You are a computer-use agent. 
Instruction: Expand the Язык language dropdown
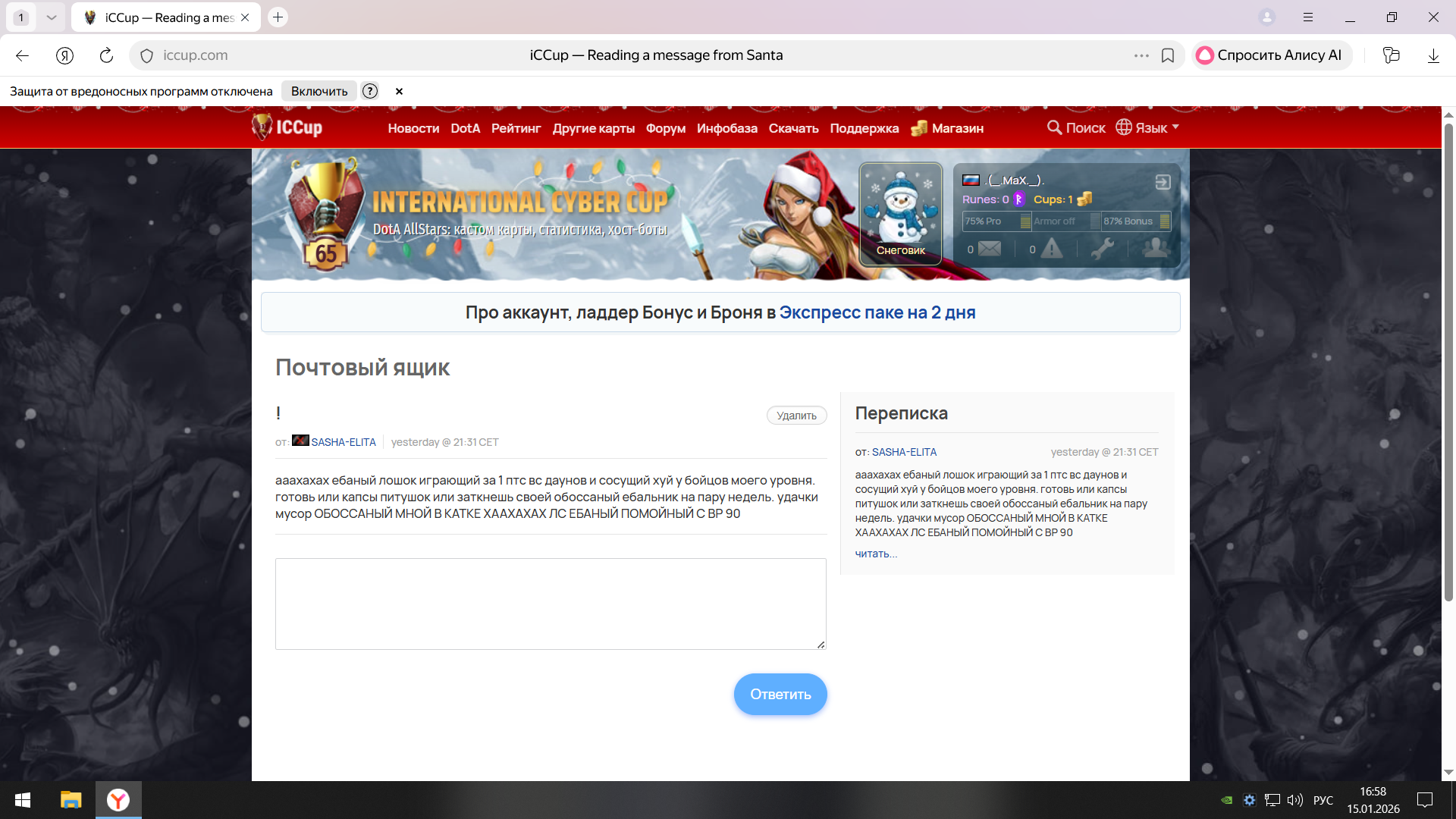(1147, 127)
